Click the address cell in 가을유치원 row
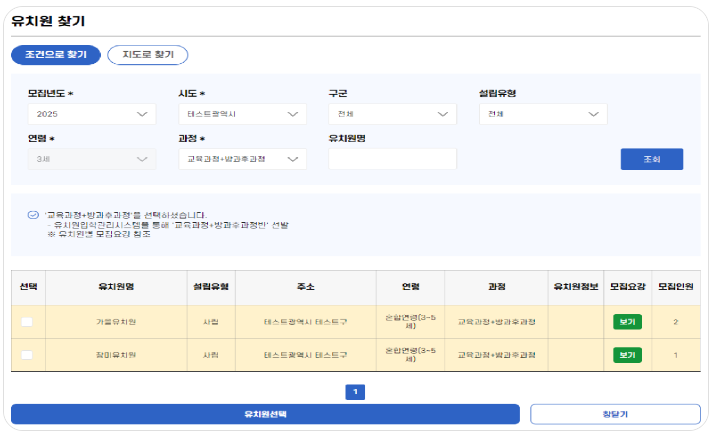Screen dimensions: 714x435 [x=306, y=322]
